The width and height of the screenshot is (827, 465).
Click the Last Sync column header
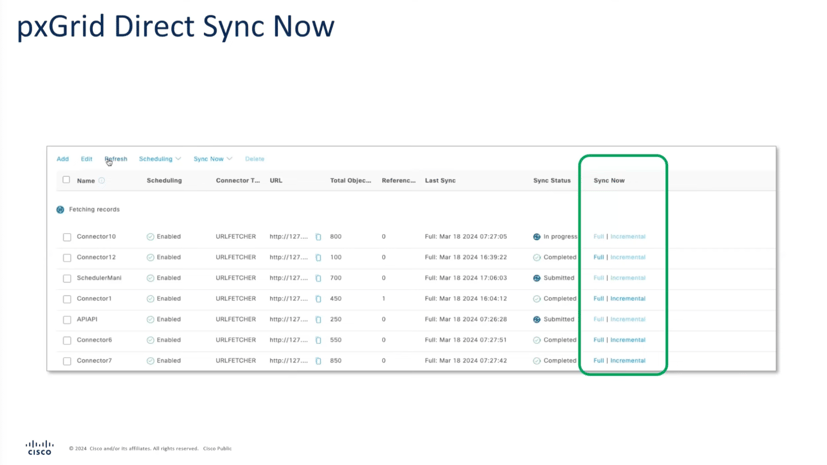tap(440, 180)
